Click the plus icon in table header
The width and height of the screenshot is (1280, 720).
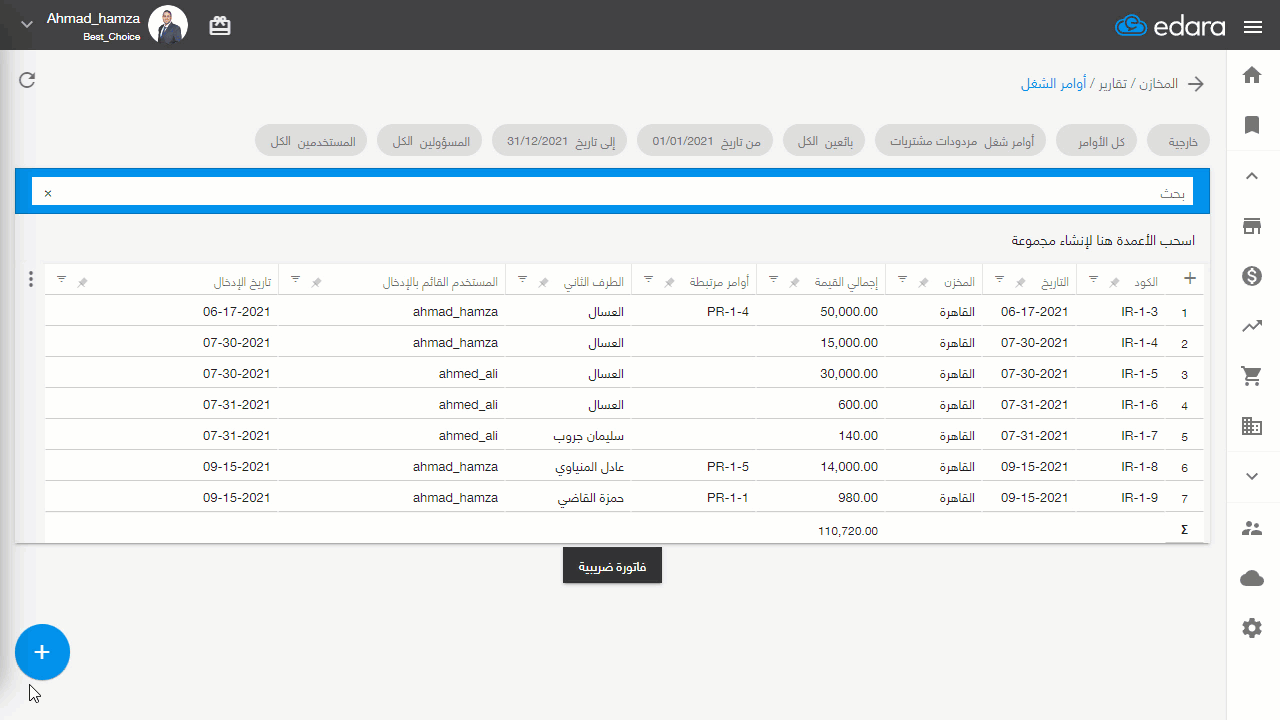(1190, 280)
